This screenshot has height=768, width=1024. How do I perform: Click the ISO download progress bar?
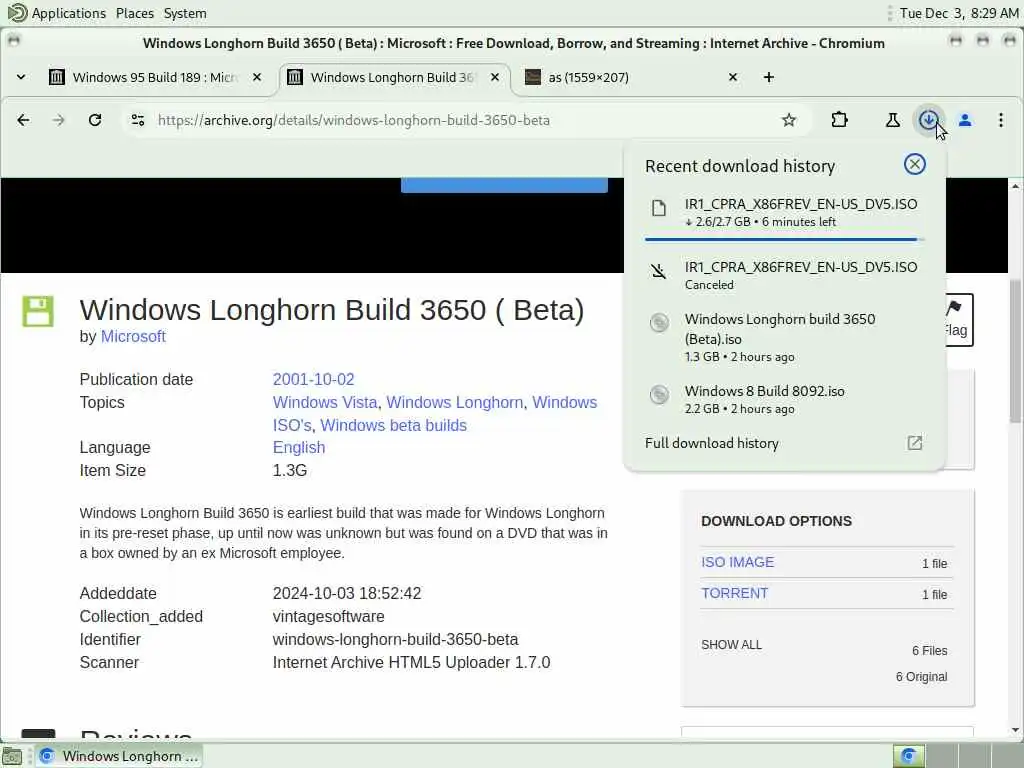tap(784, 240)
